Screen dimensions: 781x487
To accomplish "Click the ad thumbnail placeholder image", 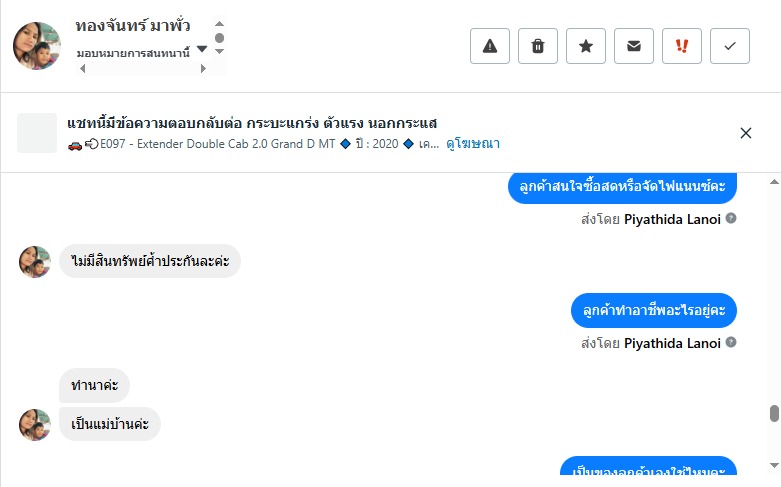I will 37,133.
